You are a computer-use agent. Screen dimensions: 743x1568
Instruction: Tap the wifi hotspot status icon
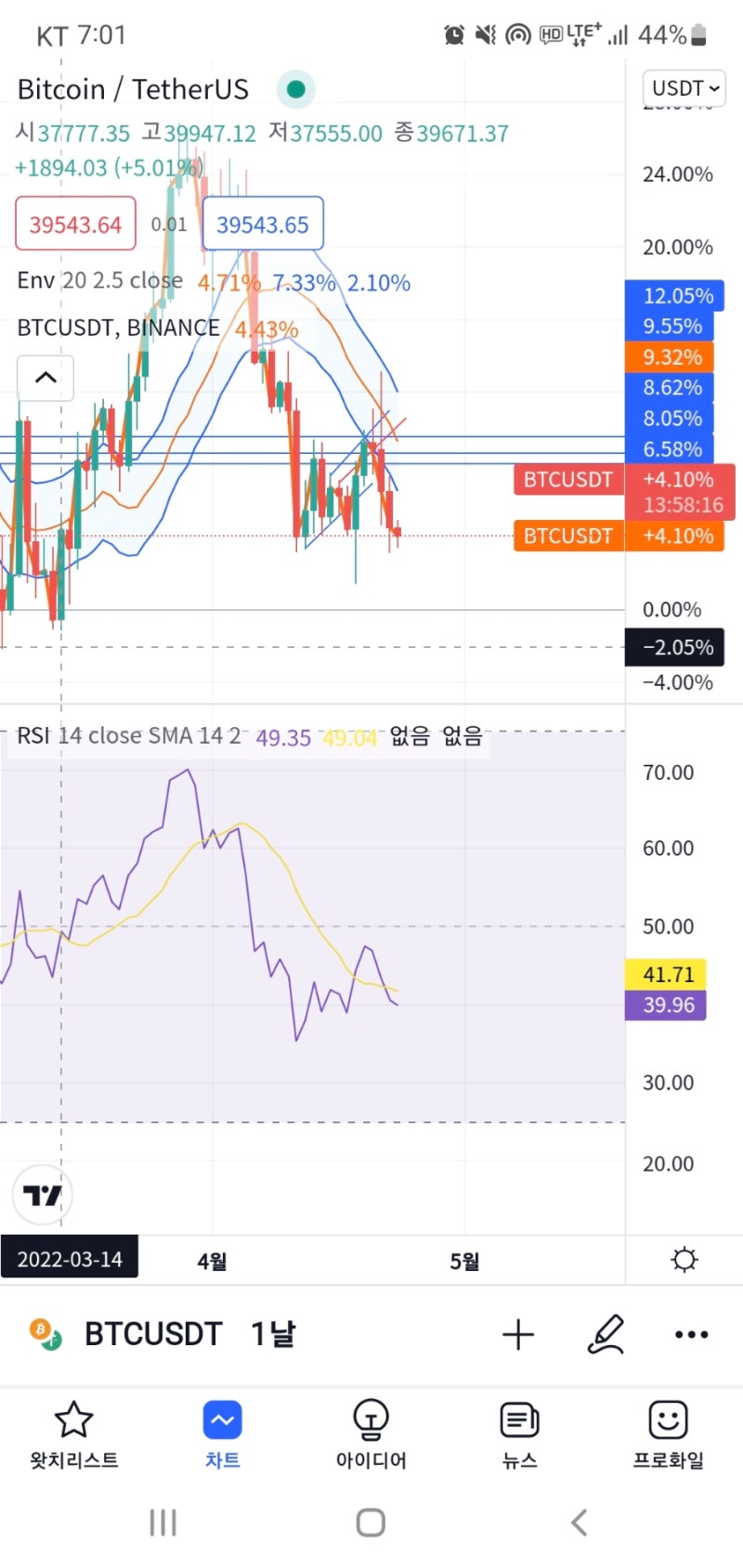pos(518,35)
